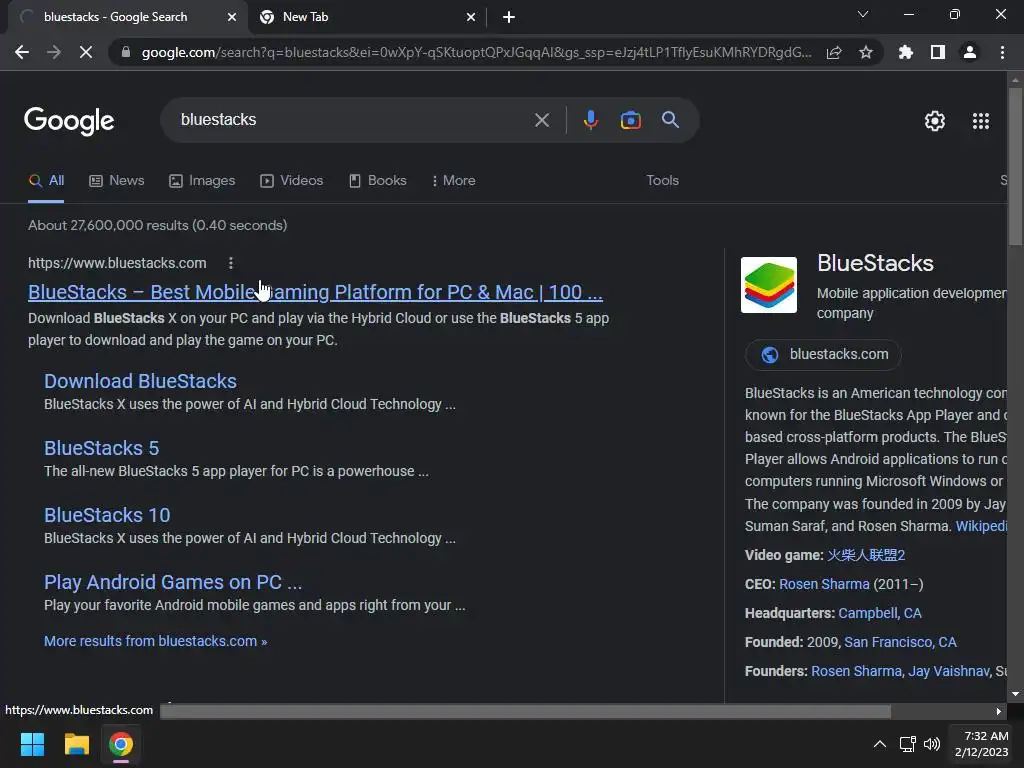
Task: Click the Google logo
Action: pos(69,121)
